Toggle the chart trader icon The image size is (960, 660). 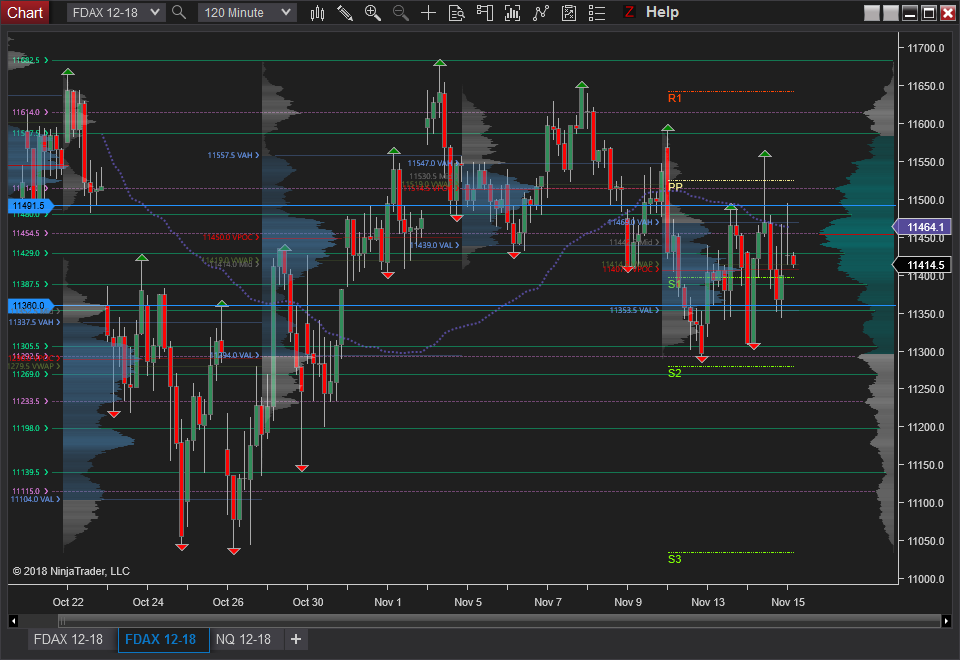coord(484,13)
